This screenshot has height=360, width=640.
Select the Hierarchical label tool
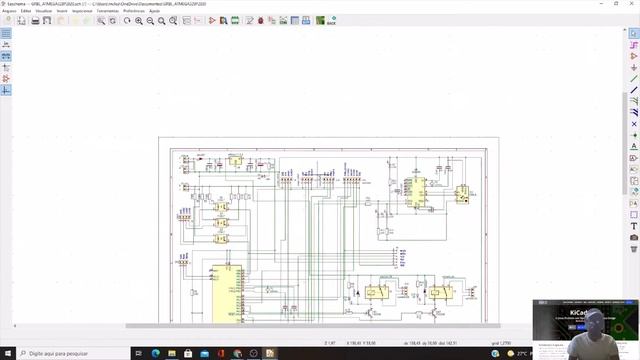click(634, 169)
